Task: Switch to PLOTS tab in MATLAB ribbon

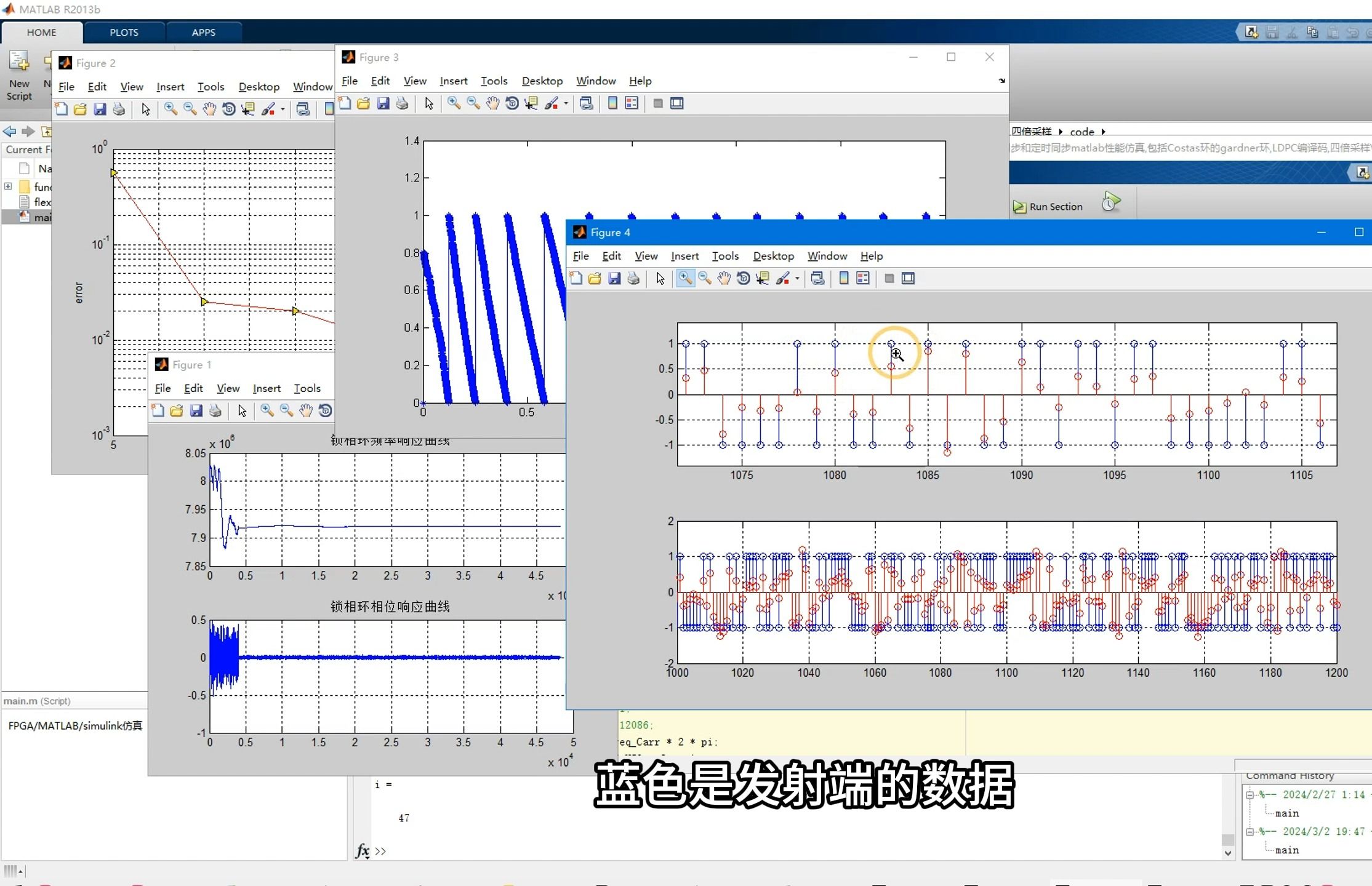Action: 124,33
